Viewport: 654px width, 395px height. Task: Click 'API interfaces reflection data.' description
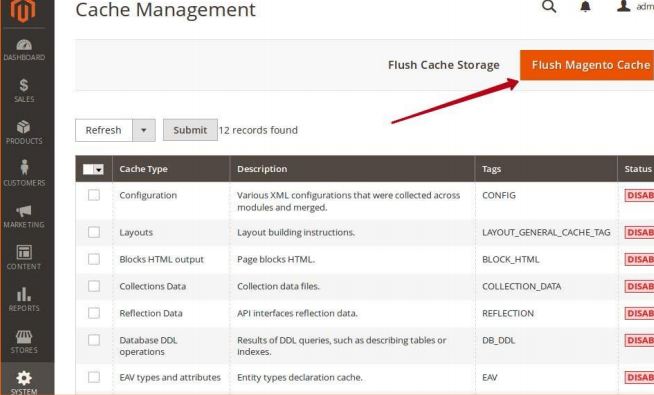point(297,313)
